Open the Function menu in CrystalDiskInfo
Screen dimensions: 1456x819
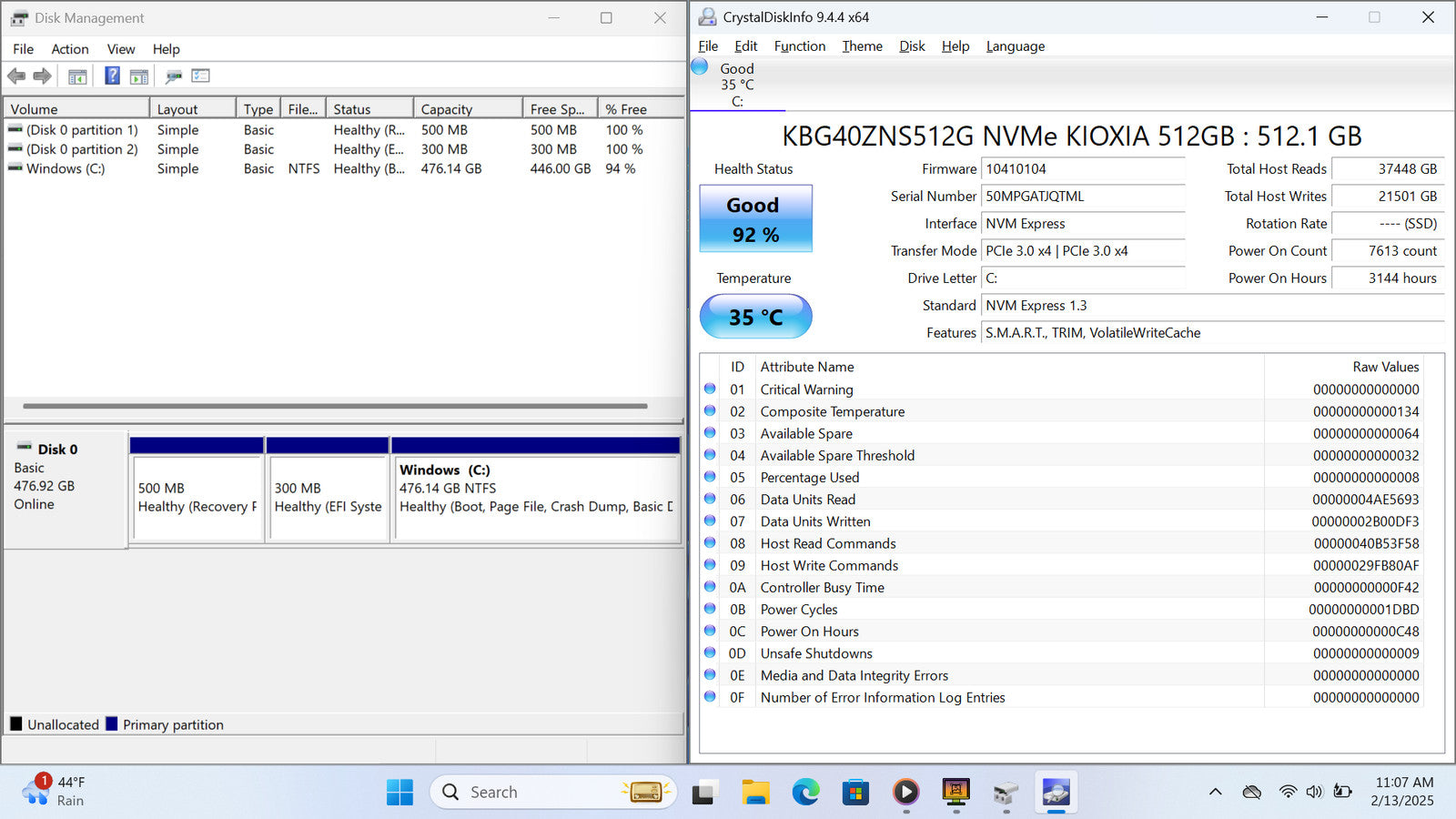tap(799, 46)
